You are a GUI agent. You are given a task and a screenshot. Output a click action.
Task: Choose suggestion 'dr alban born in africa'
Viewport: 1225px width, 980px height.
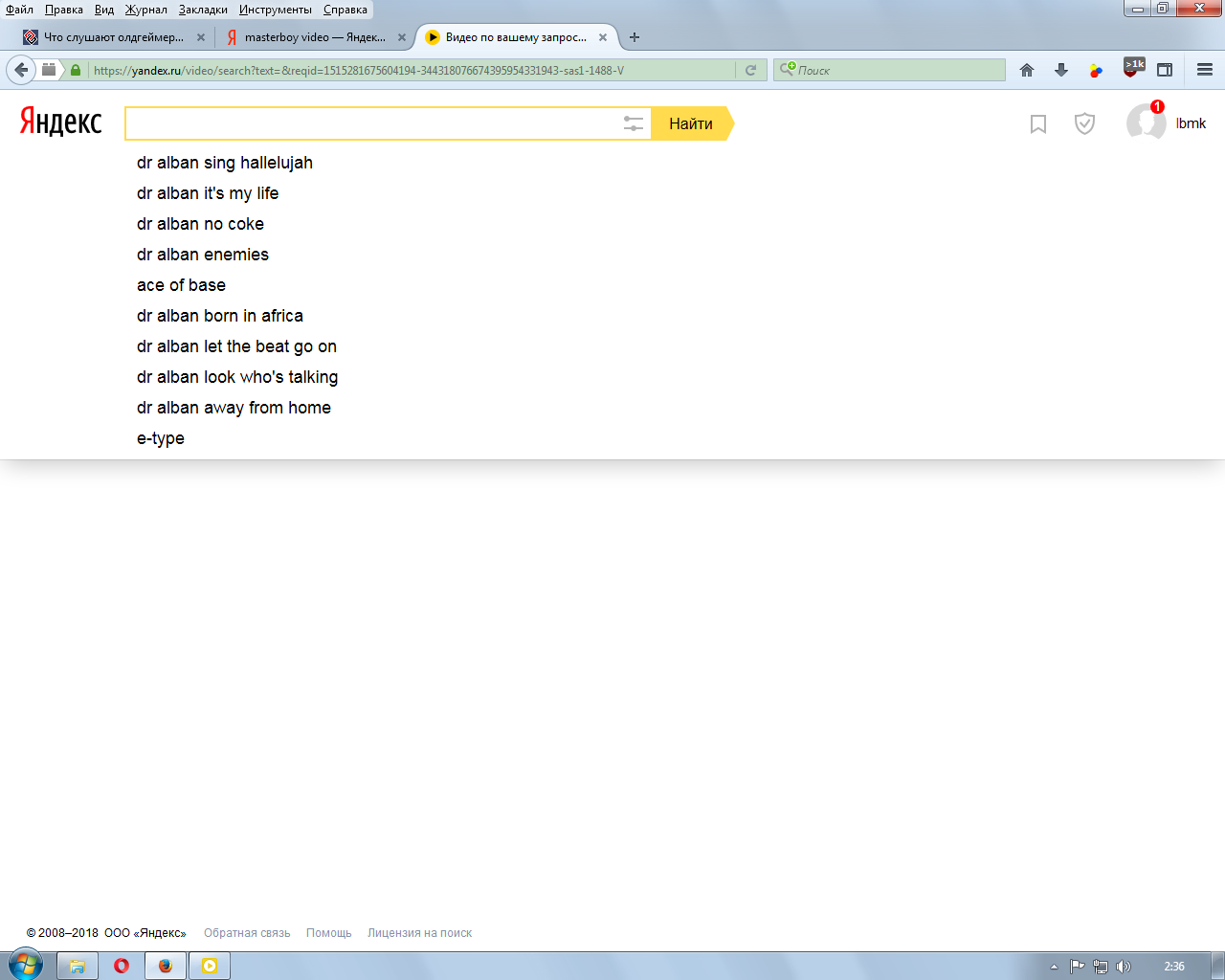[220, 316]
